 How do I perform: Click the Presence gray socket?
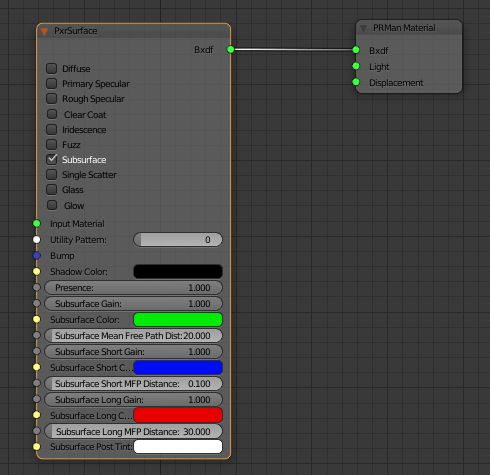click(x=37, y=287)
